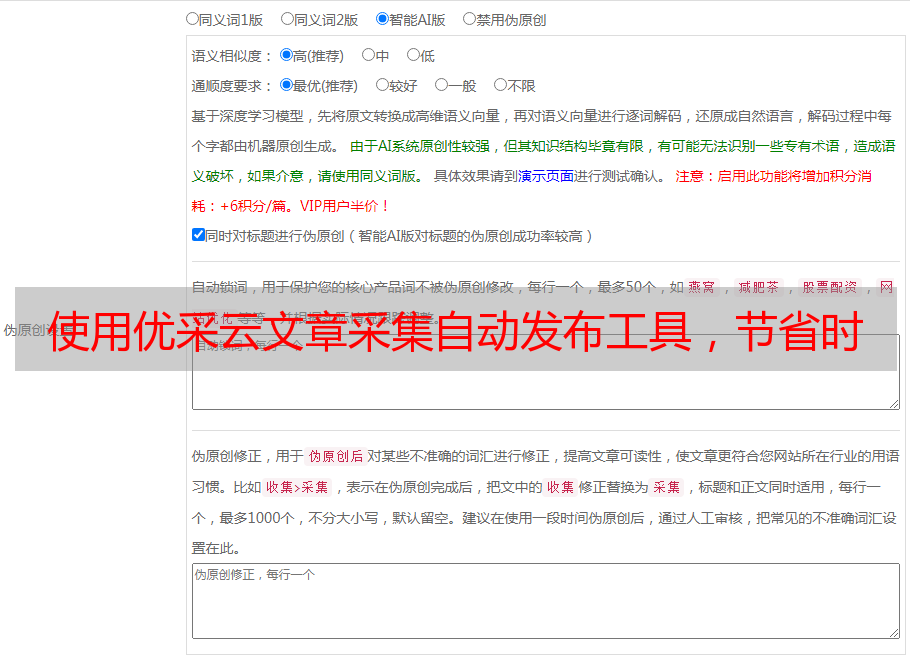Viewport: 911px width, 658px height.
Task: Open the 演示页面 link
Action: [545, 176]
